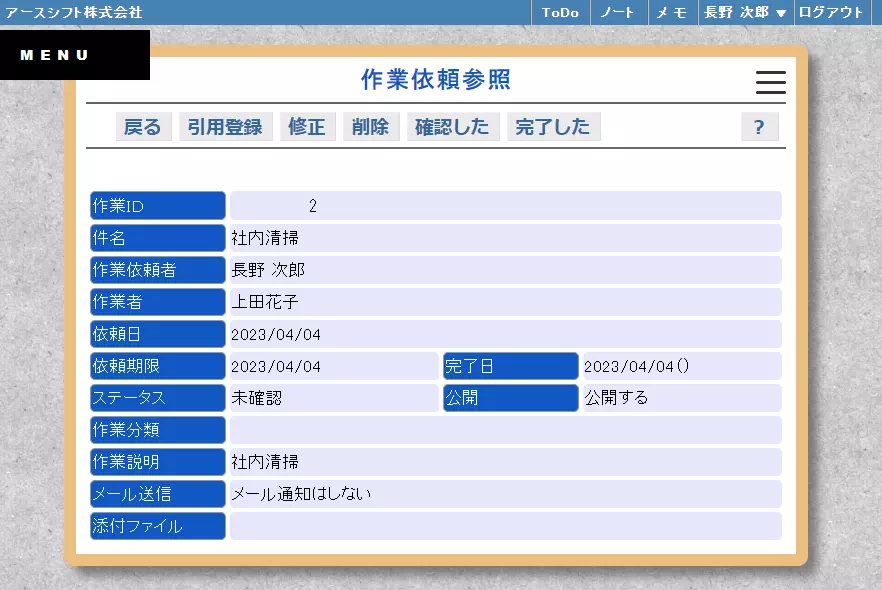
Task: Click ログアウト to log out
Action: pyautogui.click(x=833, y=13)
